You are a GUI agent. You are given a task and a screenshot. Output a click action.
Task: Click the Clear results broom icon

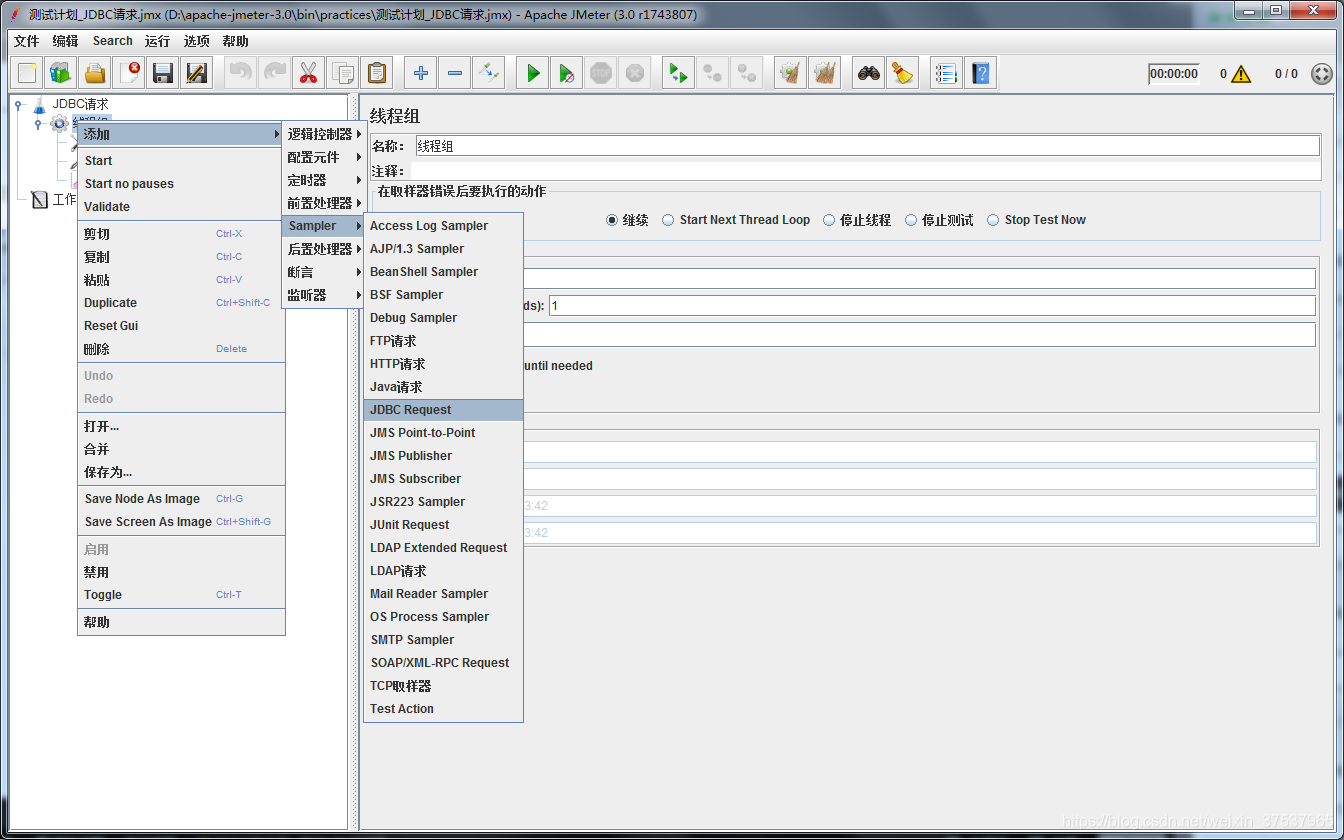(x=791, y=73)
